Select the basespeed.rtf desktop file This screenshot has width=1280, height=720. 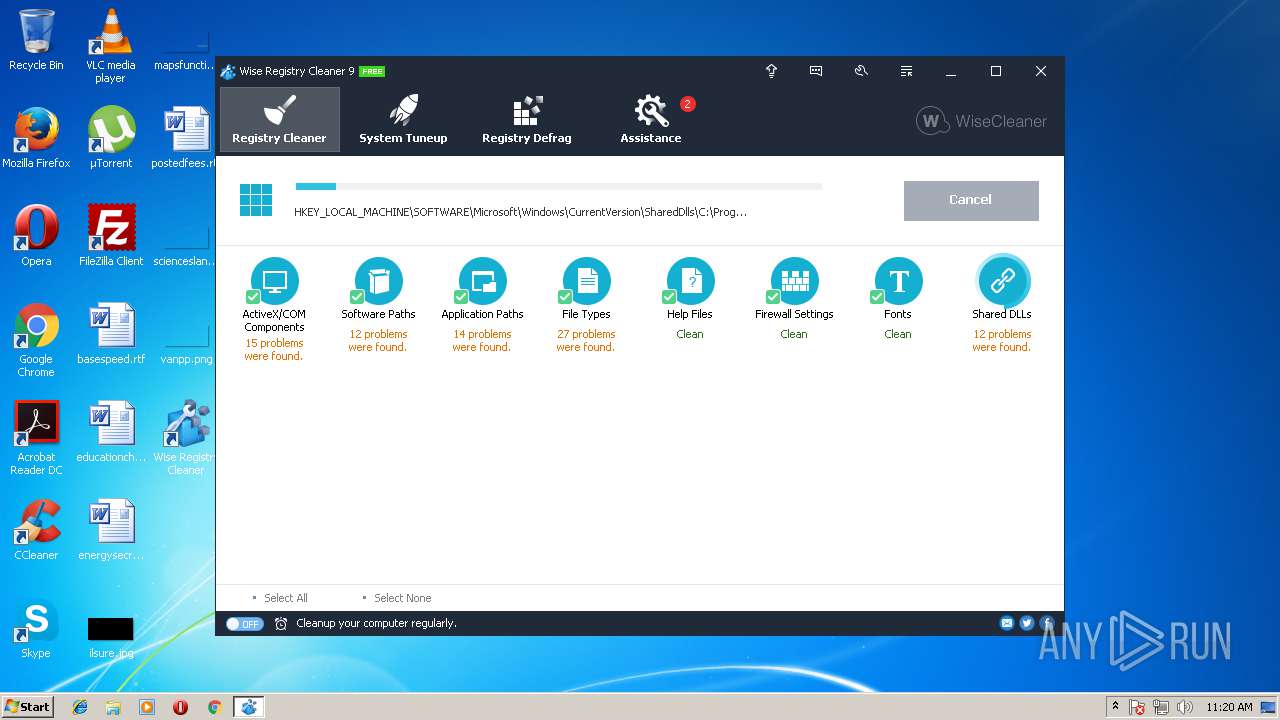point(111,334)
